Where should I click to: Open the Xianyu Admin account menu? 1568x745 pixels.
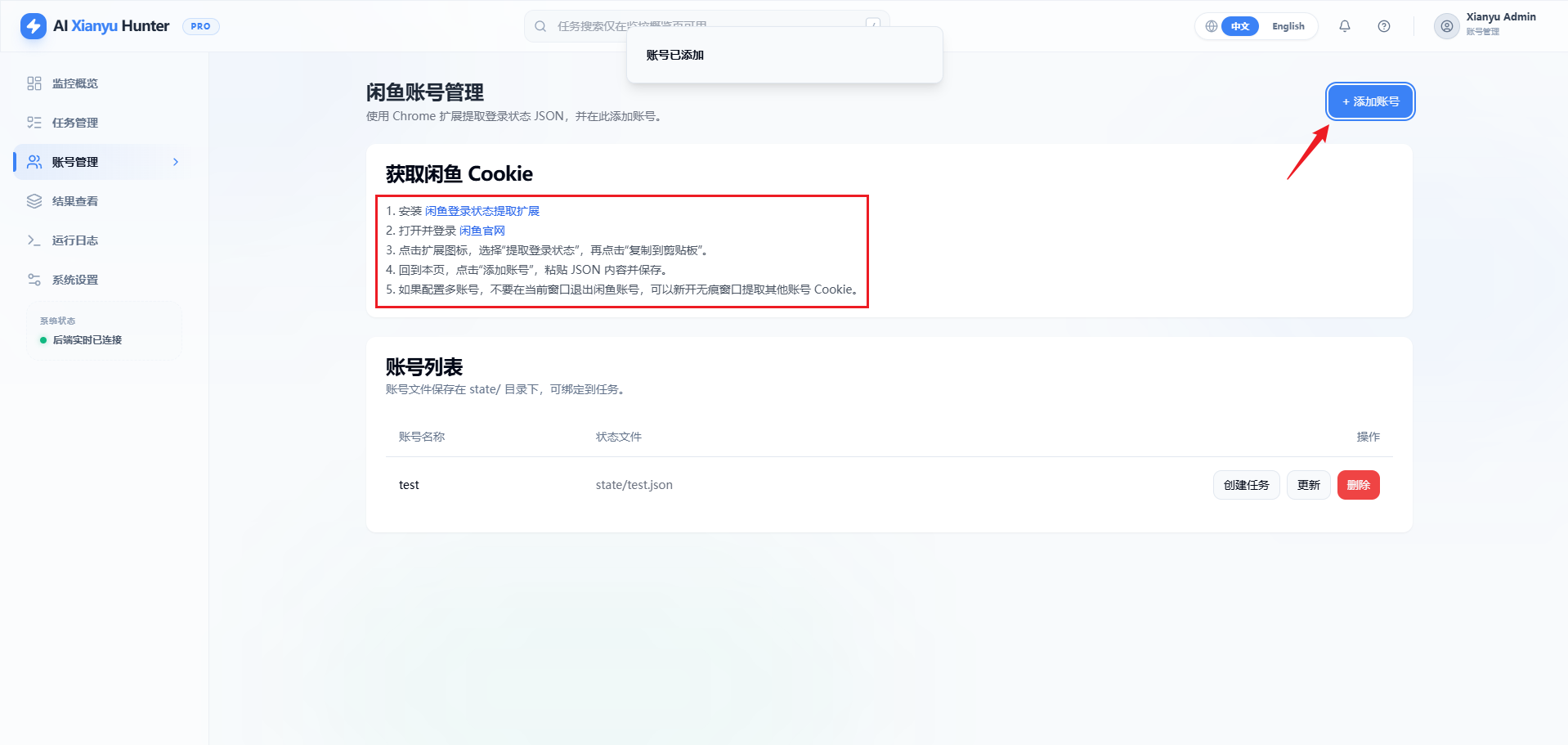coord(1485,26)
